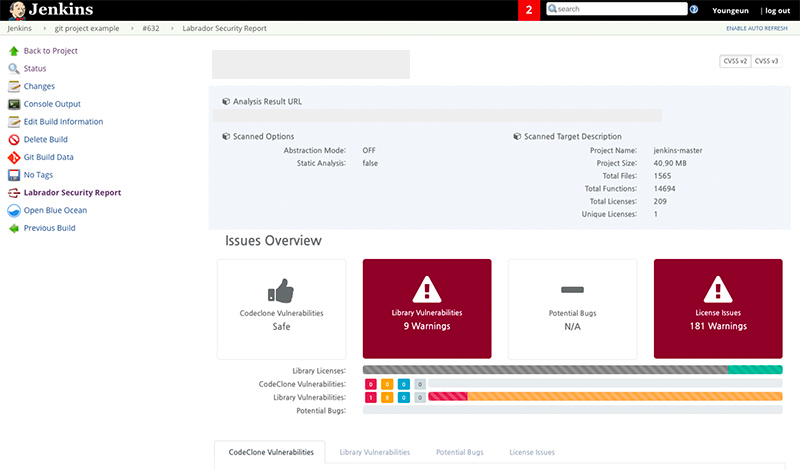The image size is (800, 470).
Task: Click inside the search input field
Action: 617,9
